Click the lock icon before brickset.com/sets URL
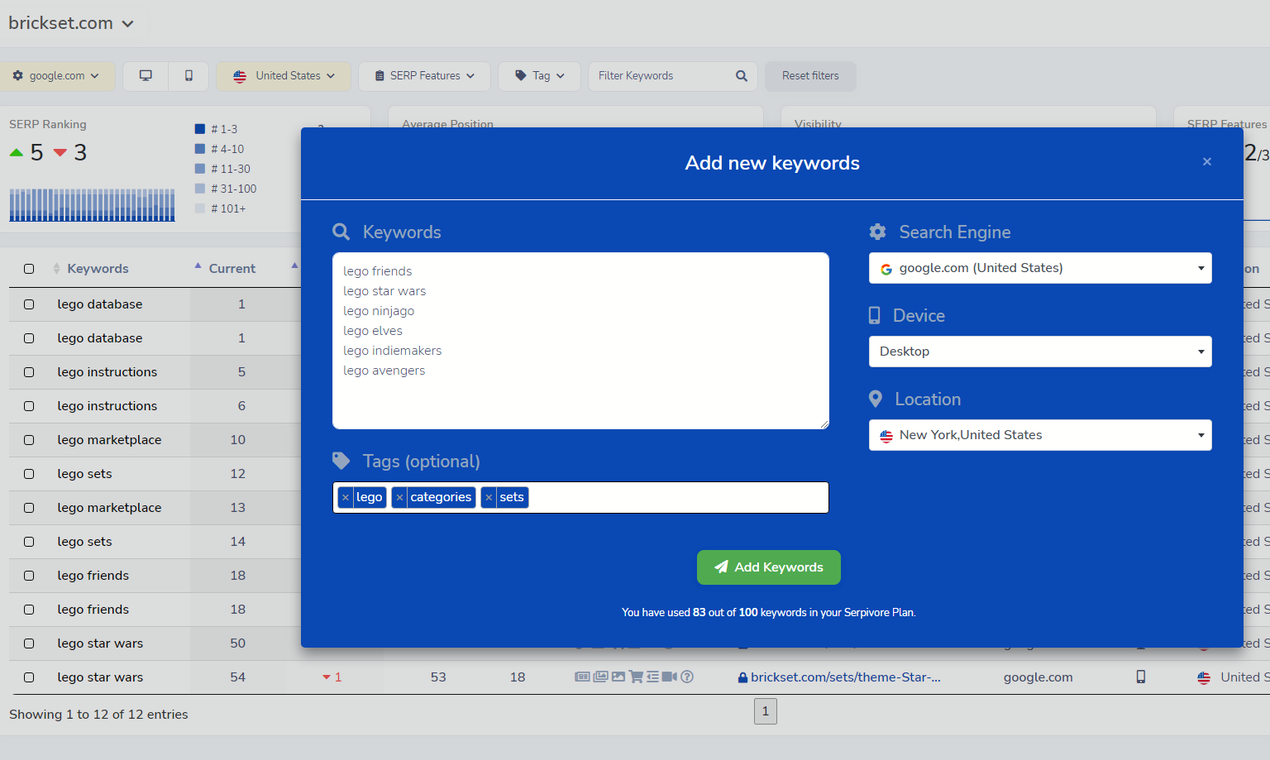Viewport: 1270px width, 760px height. (x=742, y=677)
